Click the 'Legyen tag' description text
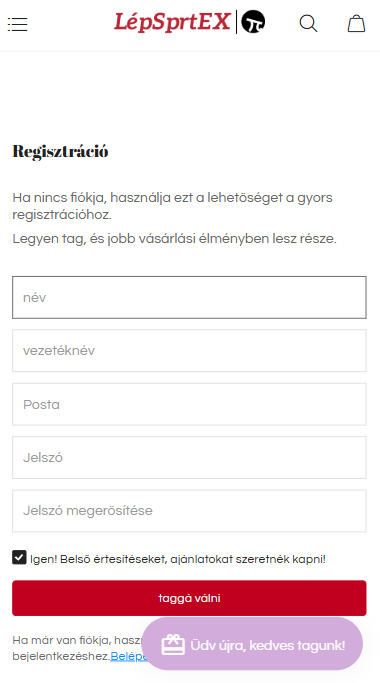 pos(174,239)
